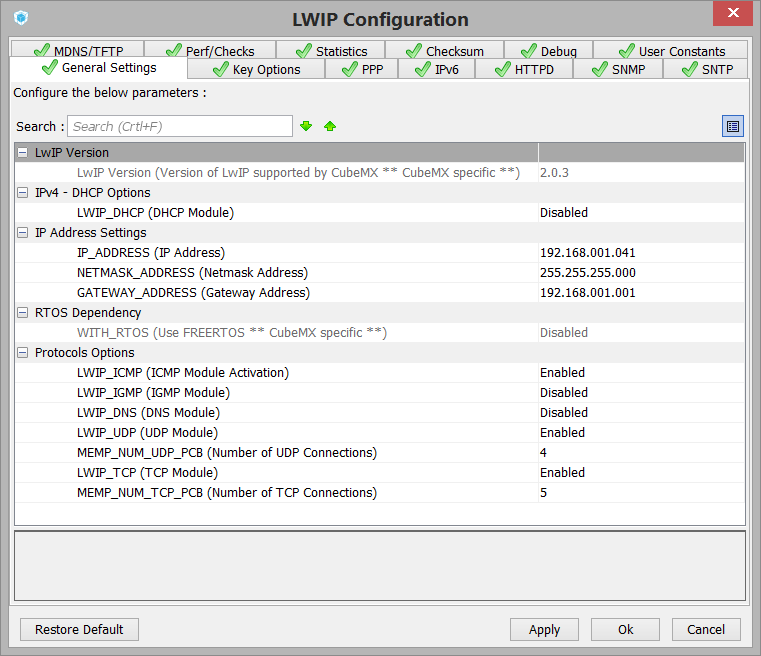This screenshot has height=656, width=761.
Task: Select the LWIP_DNS (DNS Module) row label
Action: pyautogui.click(x=149, y=412)
